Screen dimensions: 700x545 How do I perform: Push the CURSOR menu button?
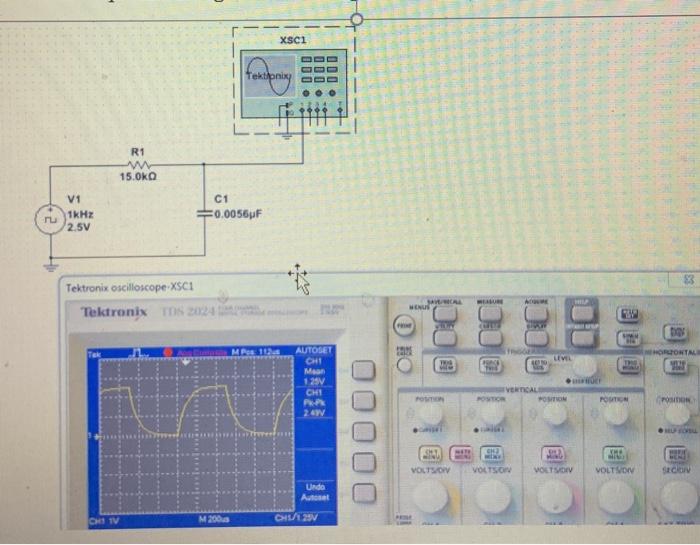coord(490,337)
